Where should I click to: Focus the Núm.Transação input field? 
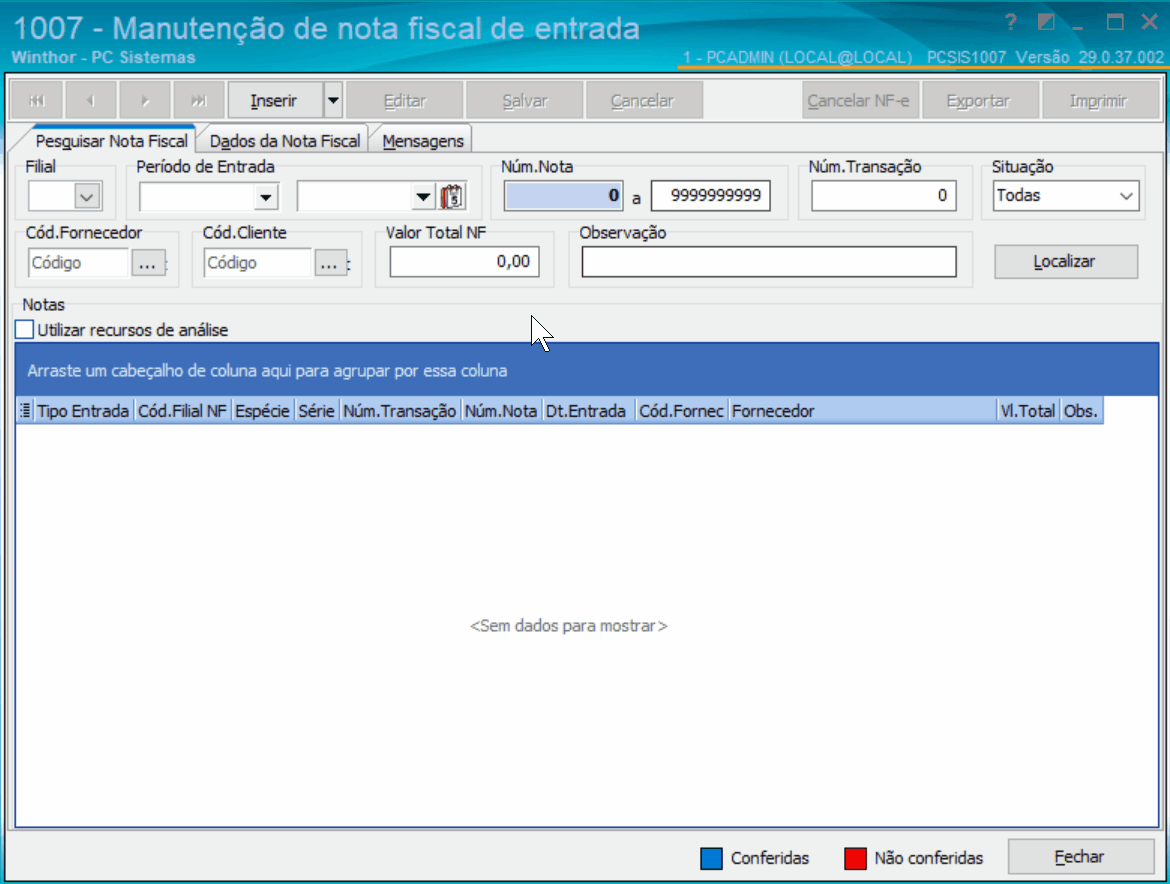883,195
